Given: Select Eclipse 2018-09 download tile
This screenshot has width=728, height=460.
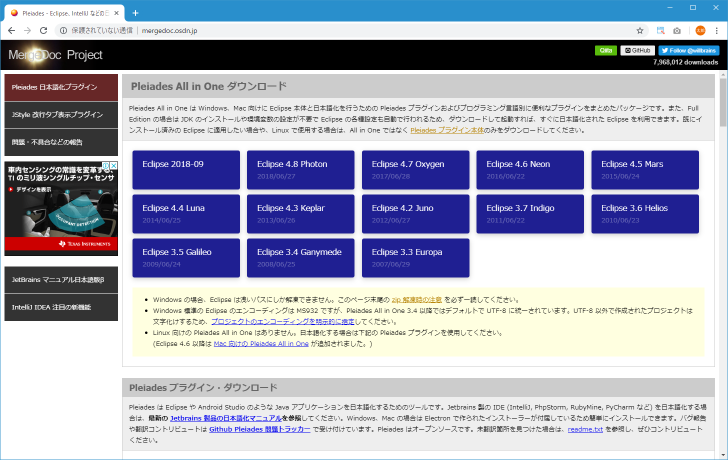Looking at the screenshot, I should (x=186, y=170).
